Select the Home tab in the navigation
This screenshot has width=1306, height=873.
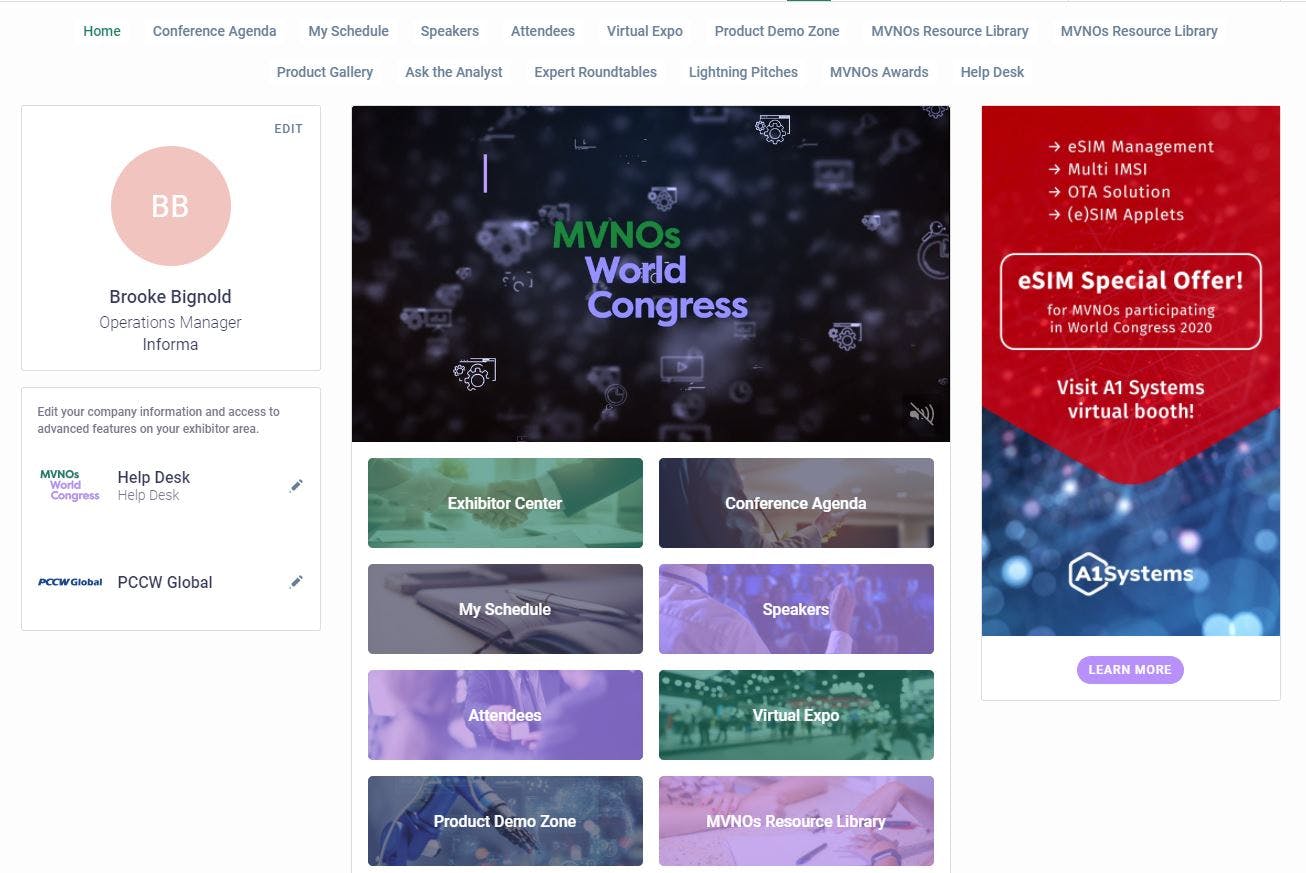[102, 31]
